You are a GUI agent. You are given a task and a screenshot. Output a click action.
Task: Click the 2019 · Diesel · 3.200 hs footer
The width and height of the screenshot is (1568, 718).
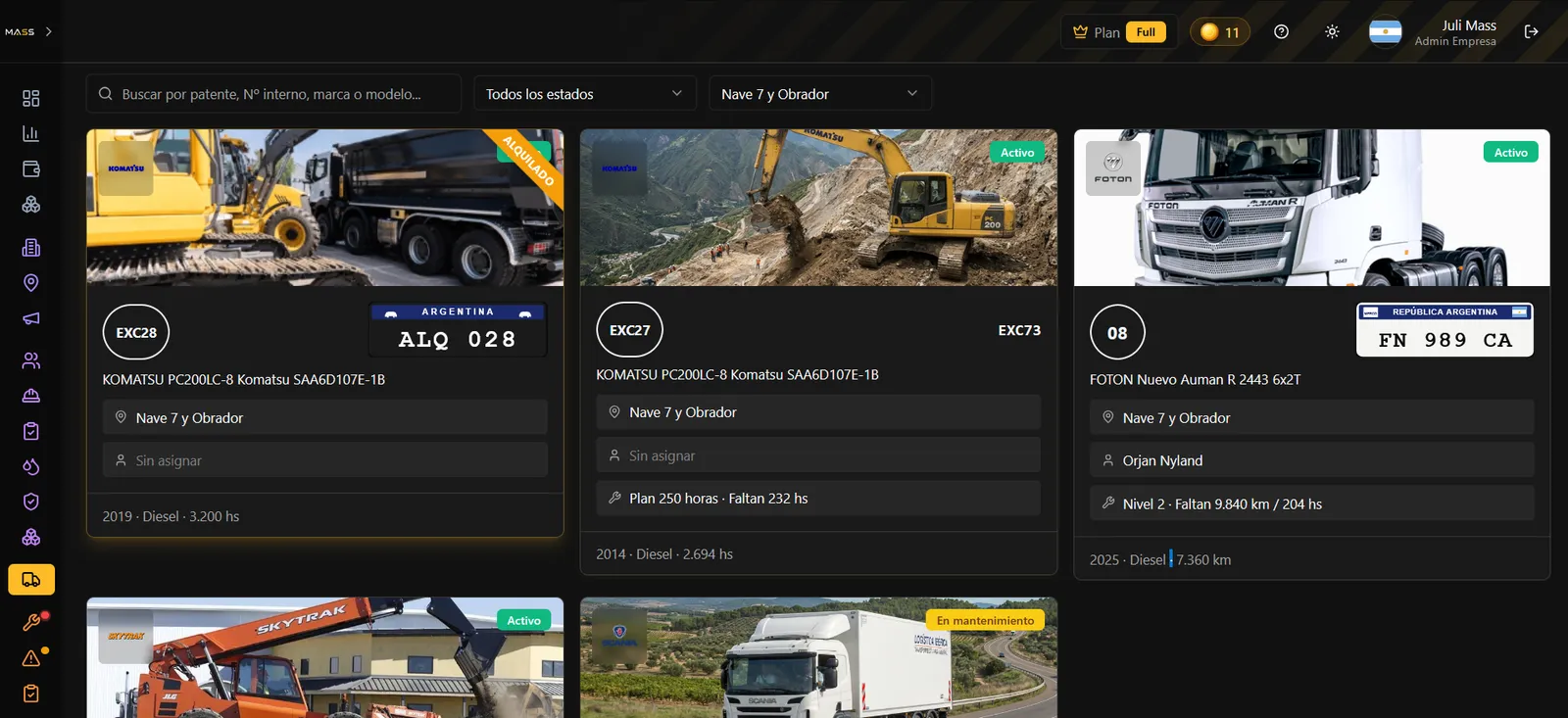[171, 516]
